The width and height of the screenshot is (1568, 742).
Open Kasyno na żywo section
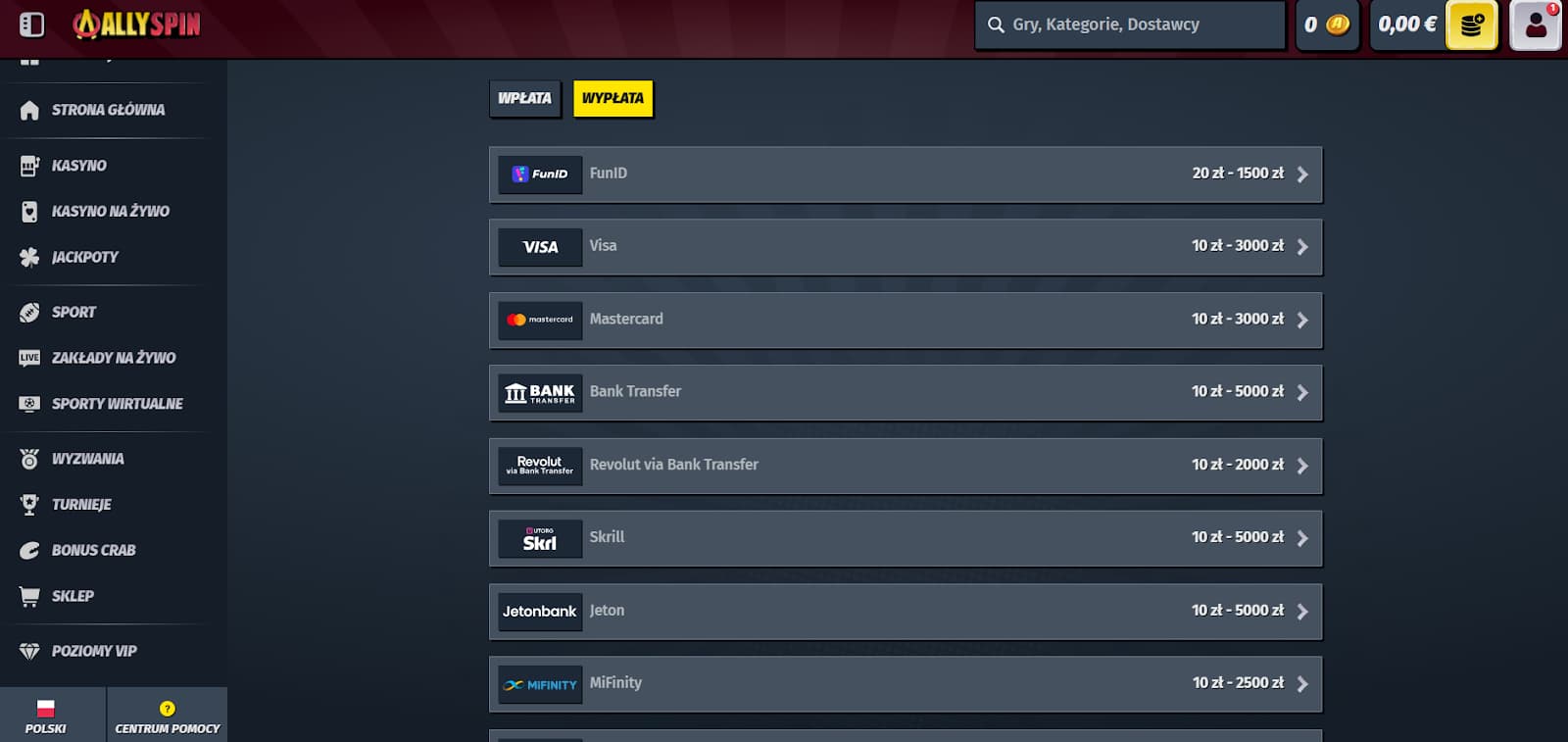(x=110, y=211)
